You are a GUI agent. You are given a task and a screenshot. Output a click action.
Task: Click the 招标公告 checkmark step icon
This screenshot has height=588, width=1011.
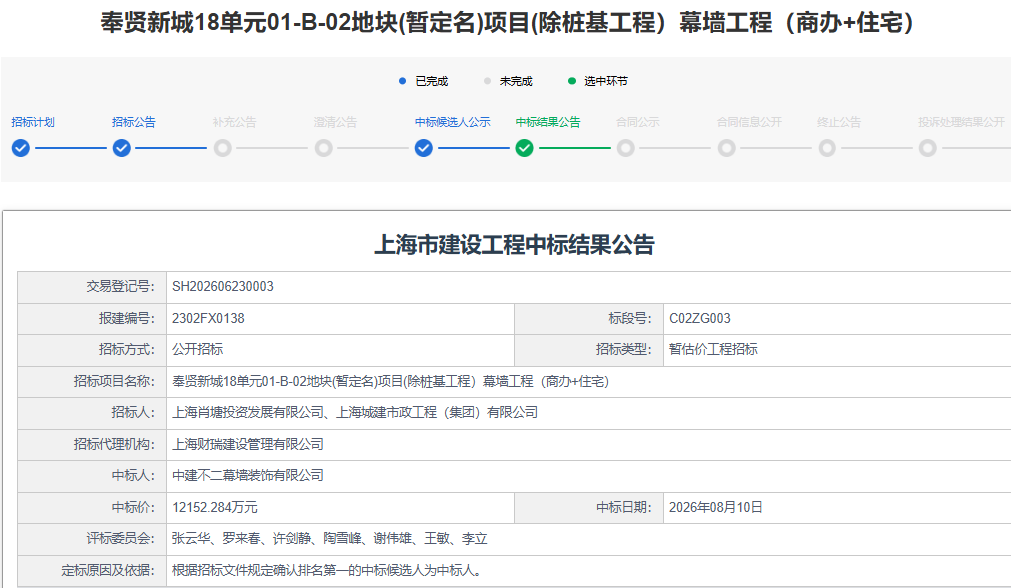pos(121,148)
